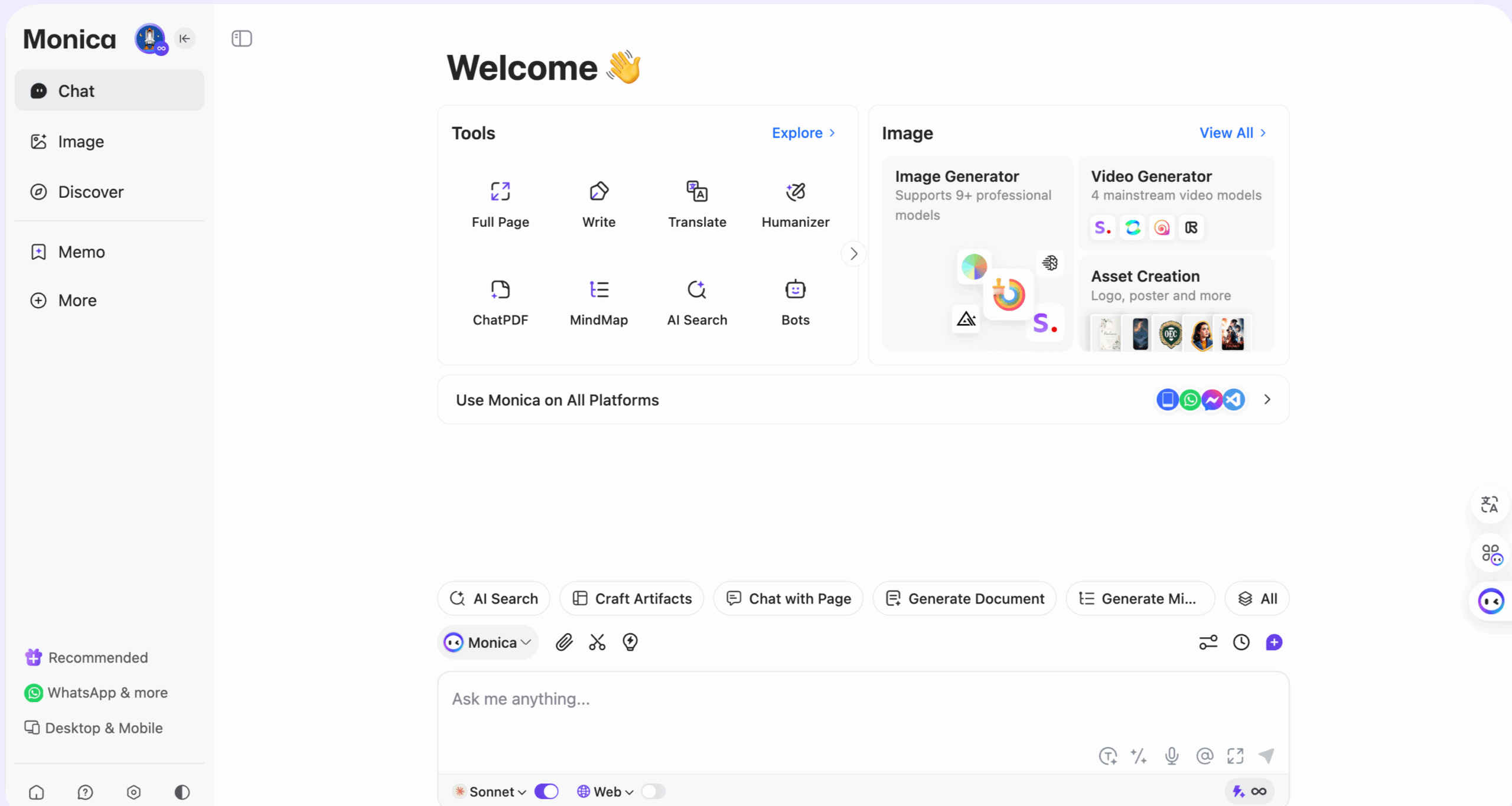Click the attachment paperclip icon
This screenshot has height=806, width=1512.
coord(564,642)
